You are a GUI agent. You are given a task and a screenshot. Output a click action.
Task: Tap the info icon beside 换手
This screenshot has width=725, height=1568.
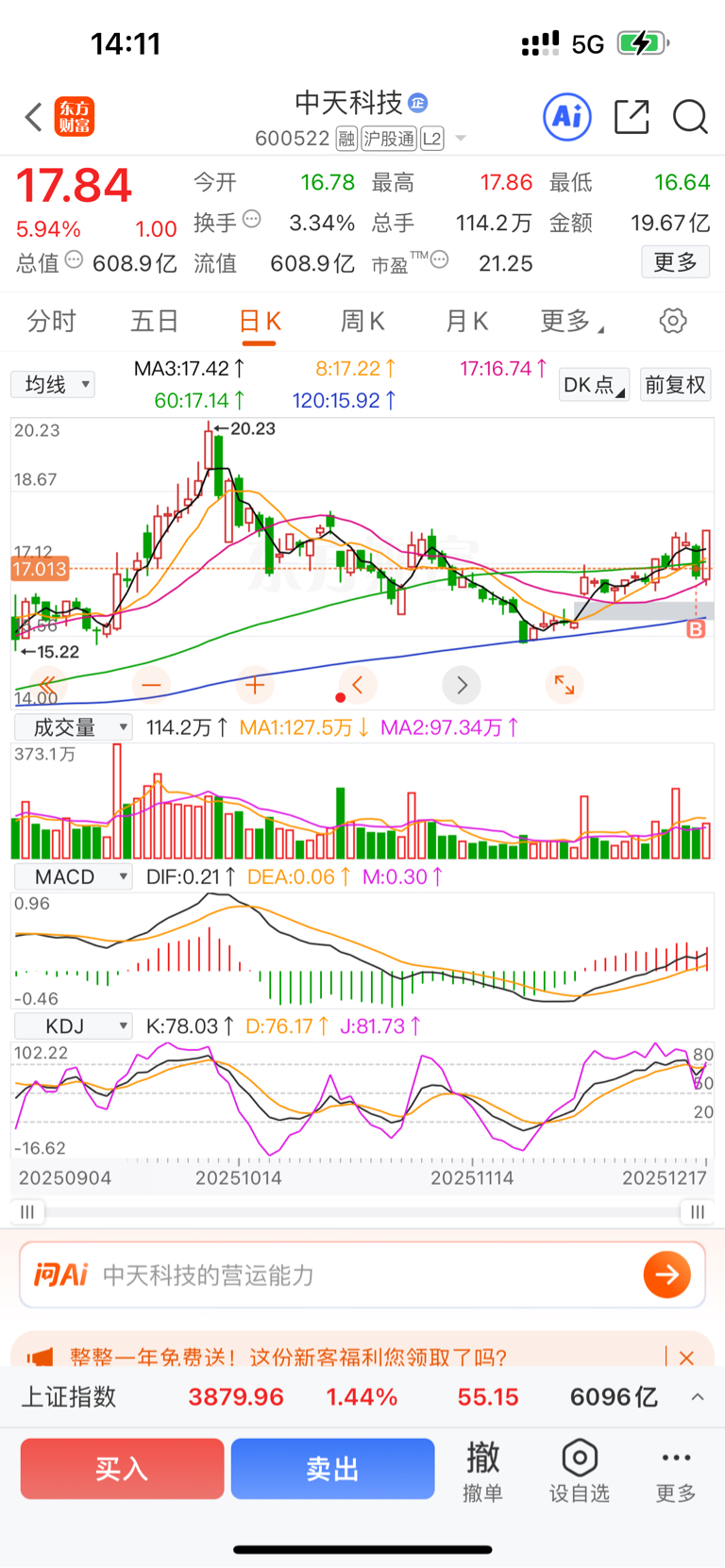coord(251,219)
